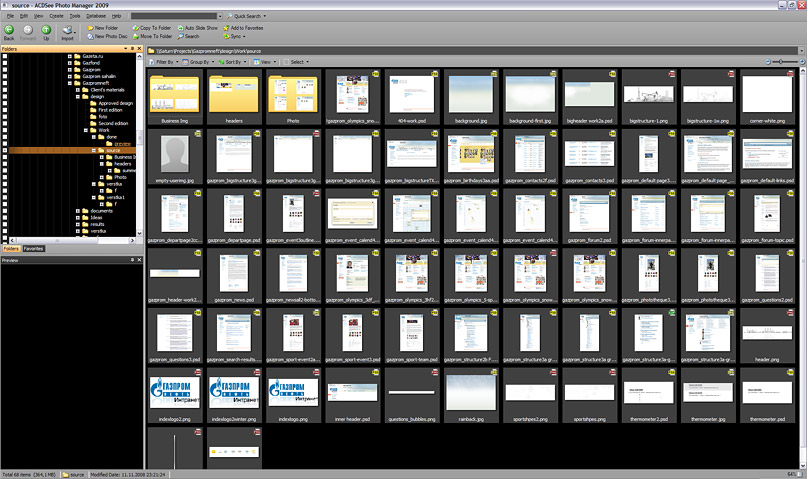Toggle the checkbox for the source folder row
Screen dimensions: 808x479
5,150
